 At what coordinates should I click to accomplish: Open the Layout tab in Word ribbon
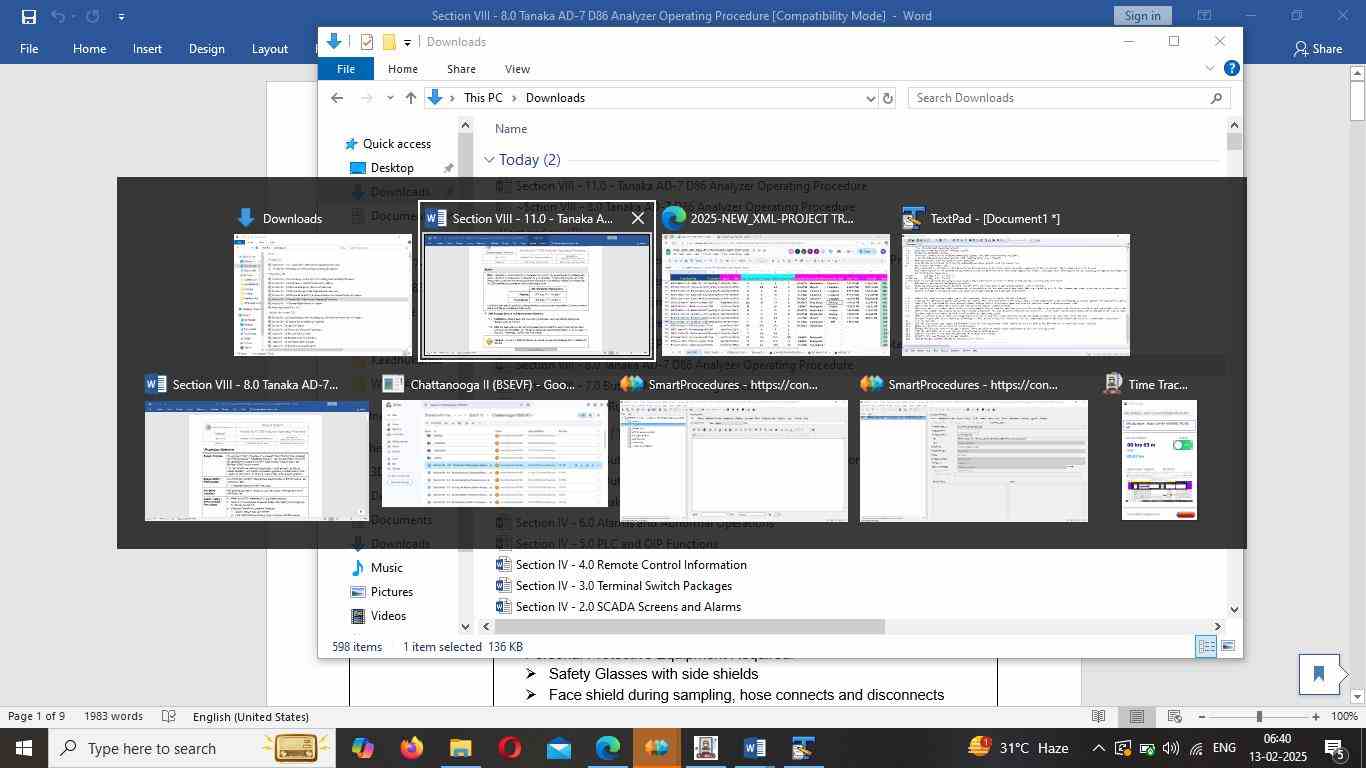270,48
